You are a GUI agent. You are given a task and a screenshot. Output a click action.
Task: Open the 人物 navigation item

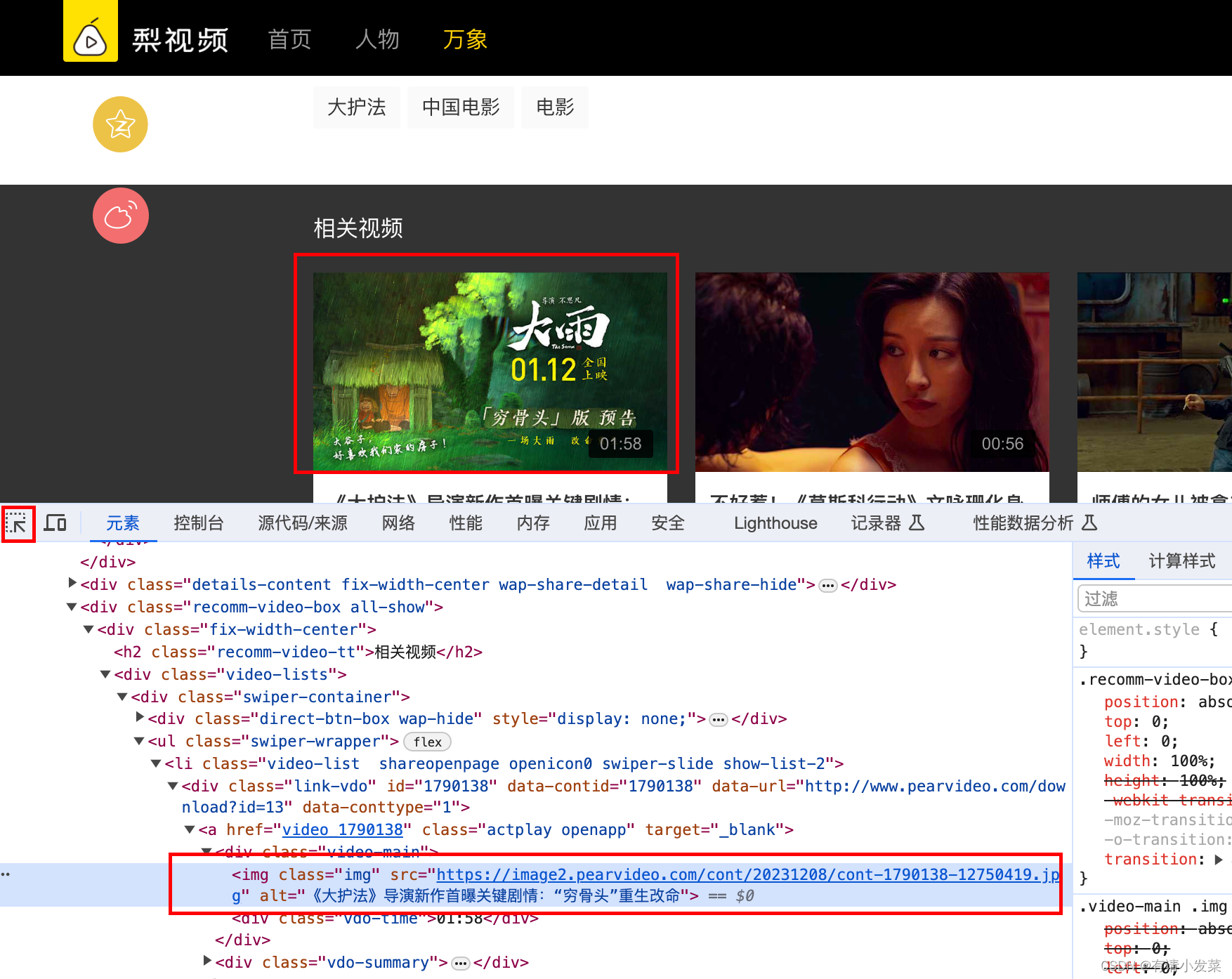coord(377,39)
